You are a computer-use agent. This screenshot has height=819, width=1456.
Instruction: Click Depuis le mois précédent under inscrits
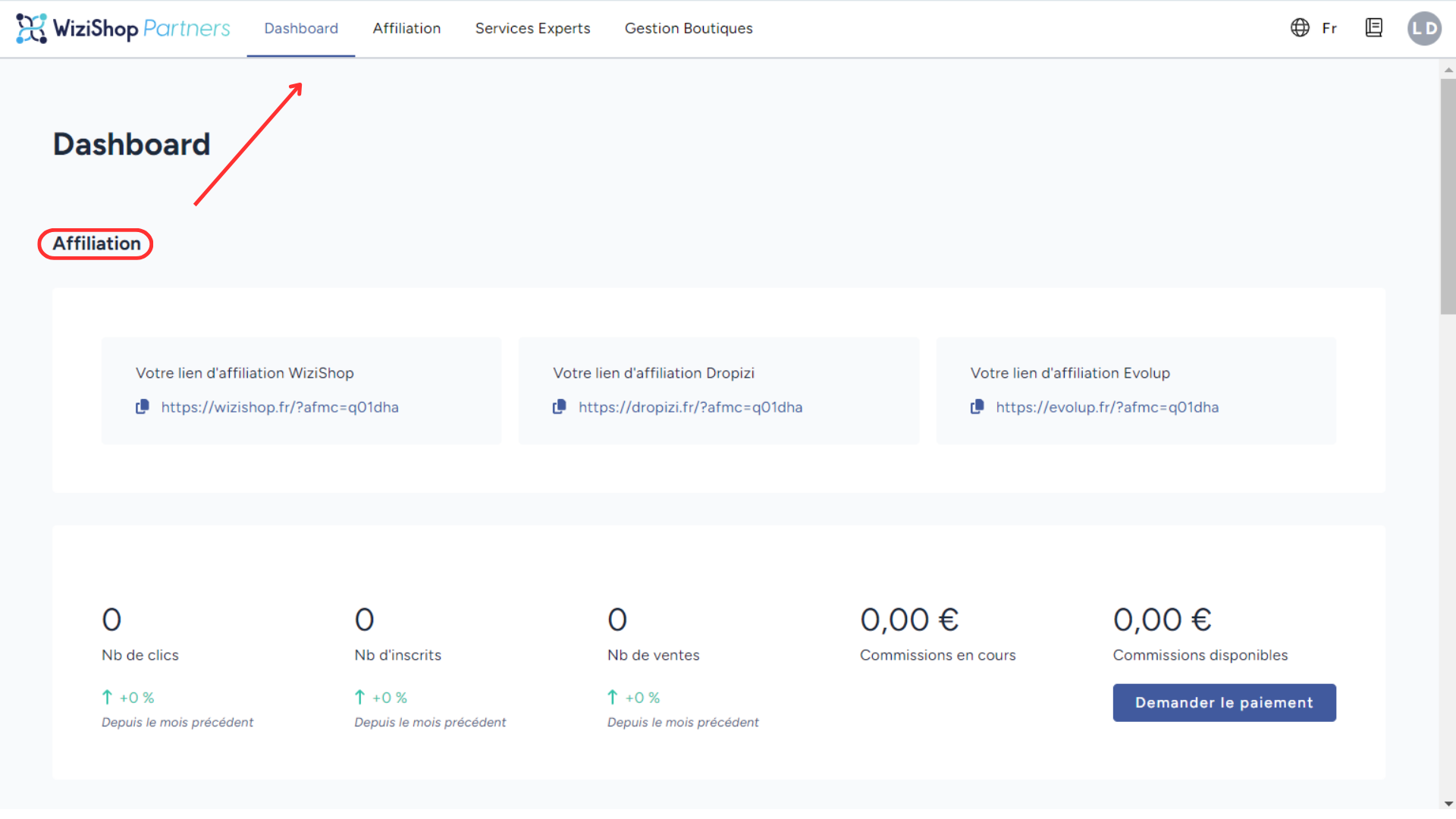click(430, 723)
